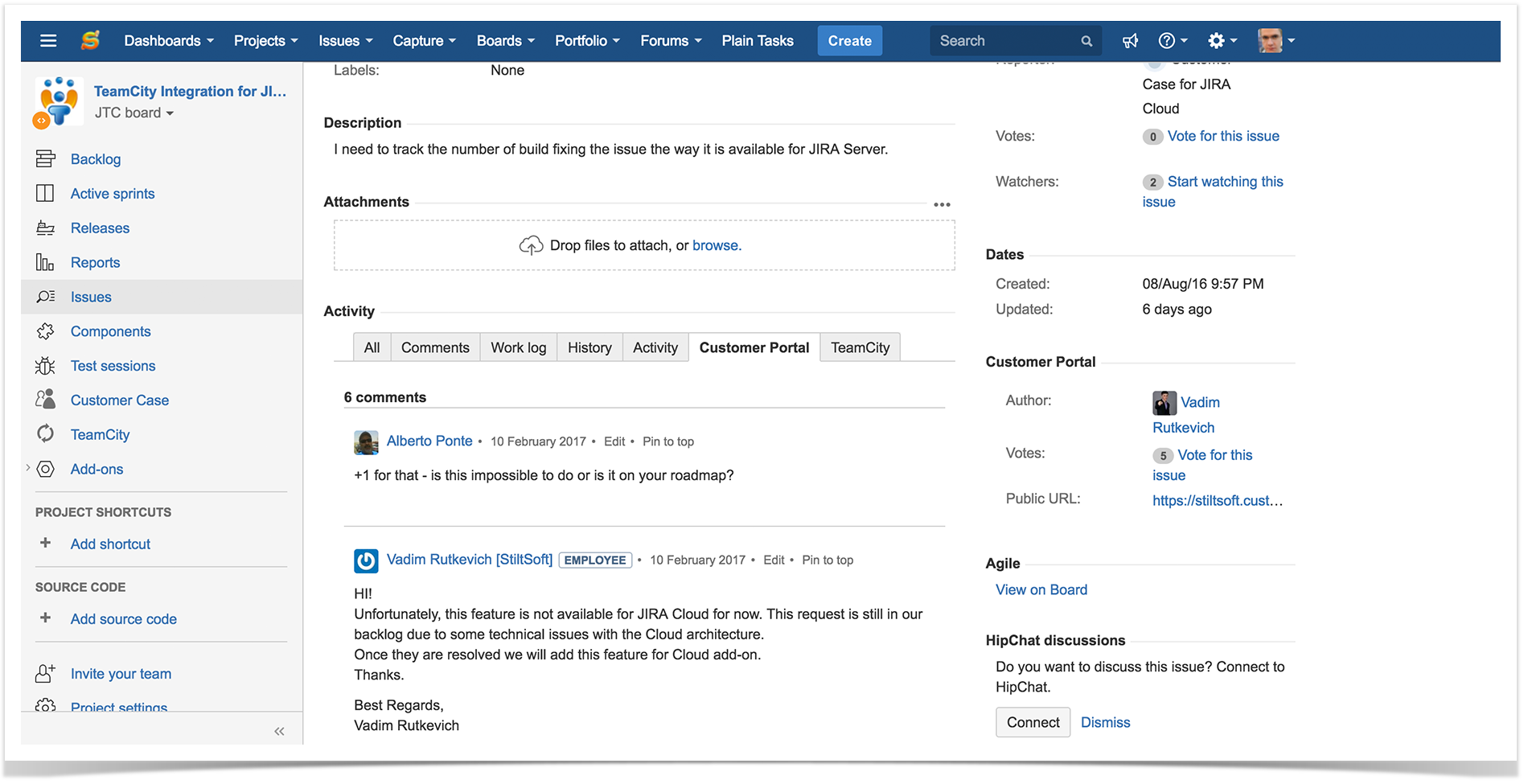Open Alberto Ponte's profile link

[x=429, y=441]
